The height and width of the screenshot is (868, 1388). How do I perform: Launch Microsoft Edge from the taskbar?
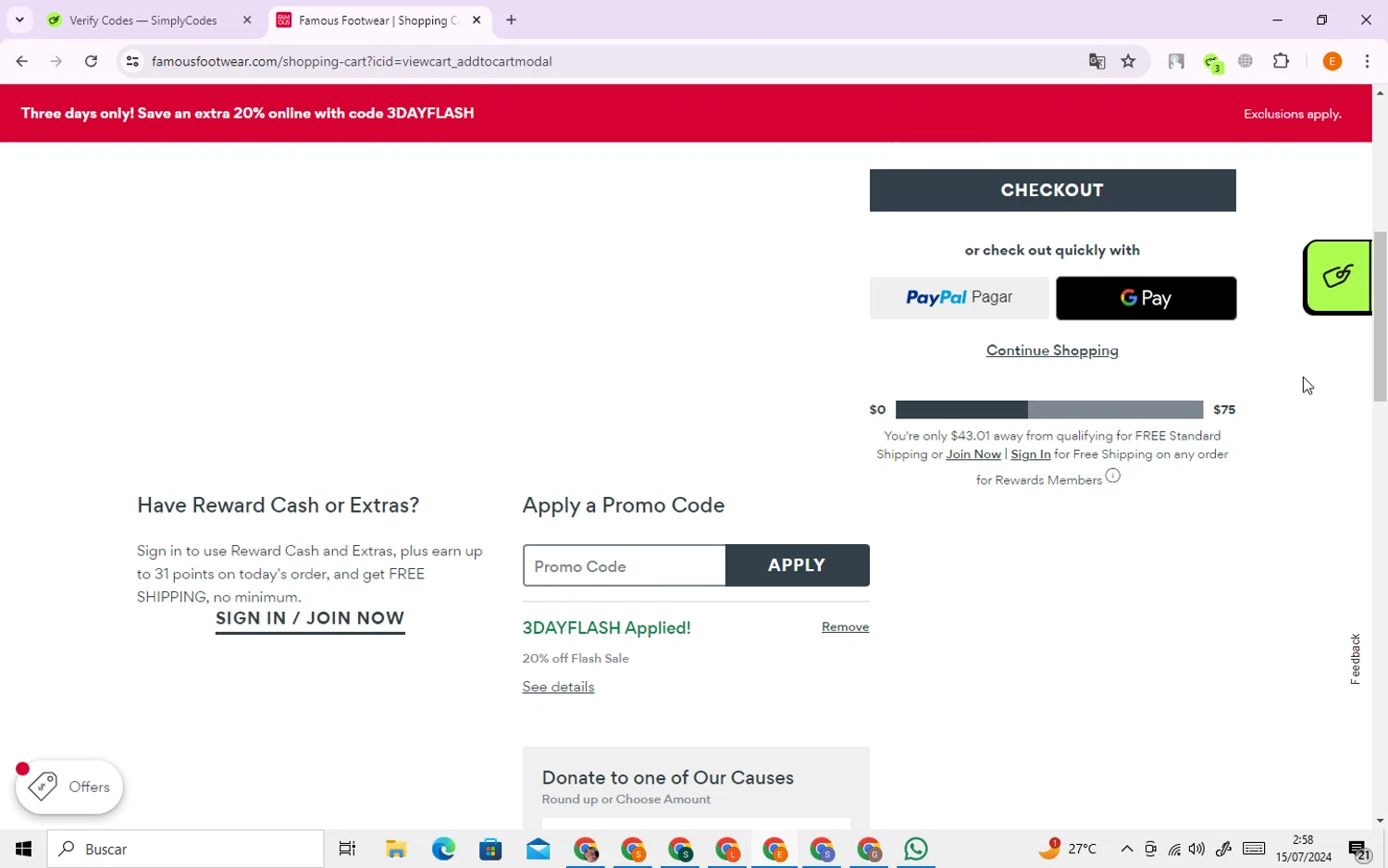pyautogui.click(x=443, y=849)
